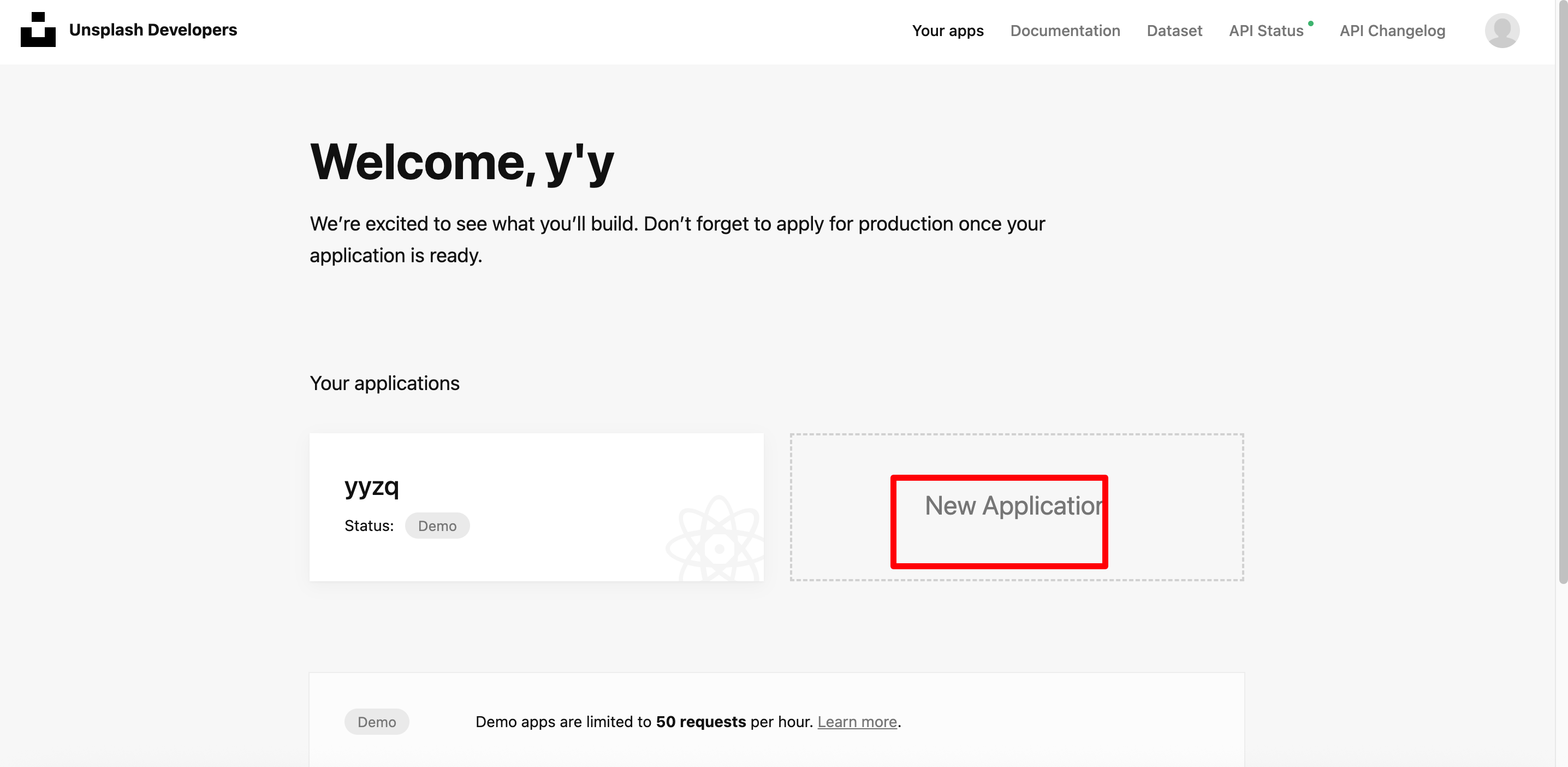Click the yyzq application name
This screenshot has width=1568, height=767.
click(371, 486)
